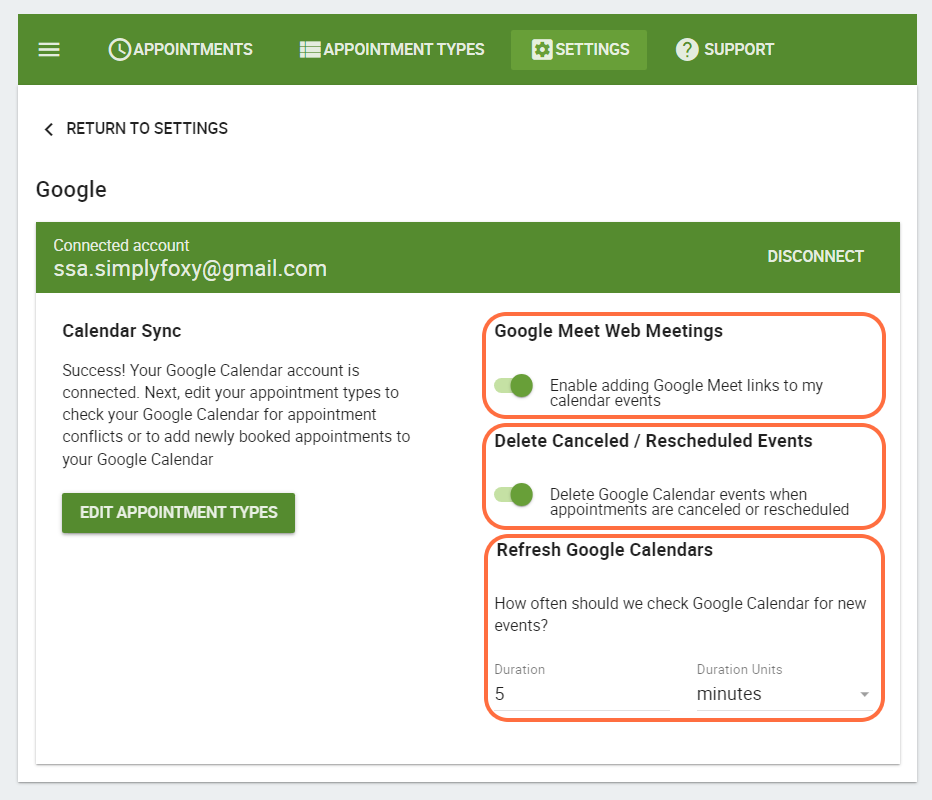Click Google Meet Web Meetings heading
The image size is (932, 800).
[609, 330]
